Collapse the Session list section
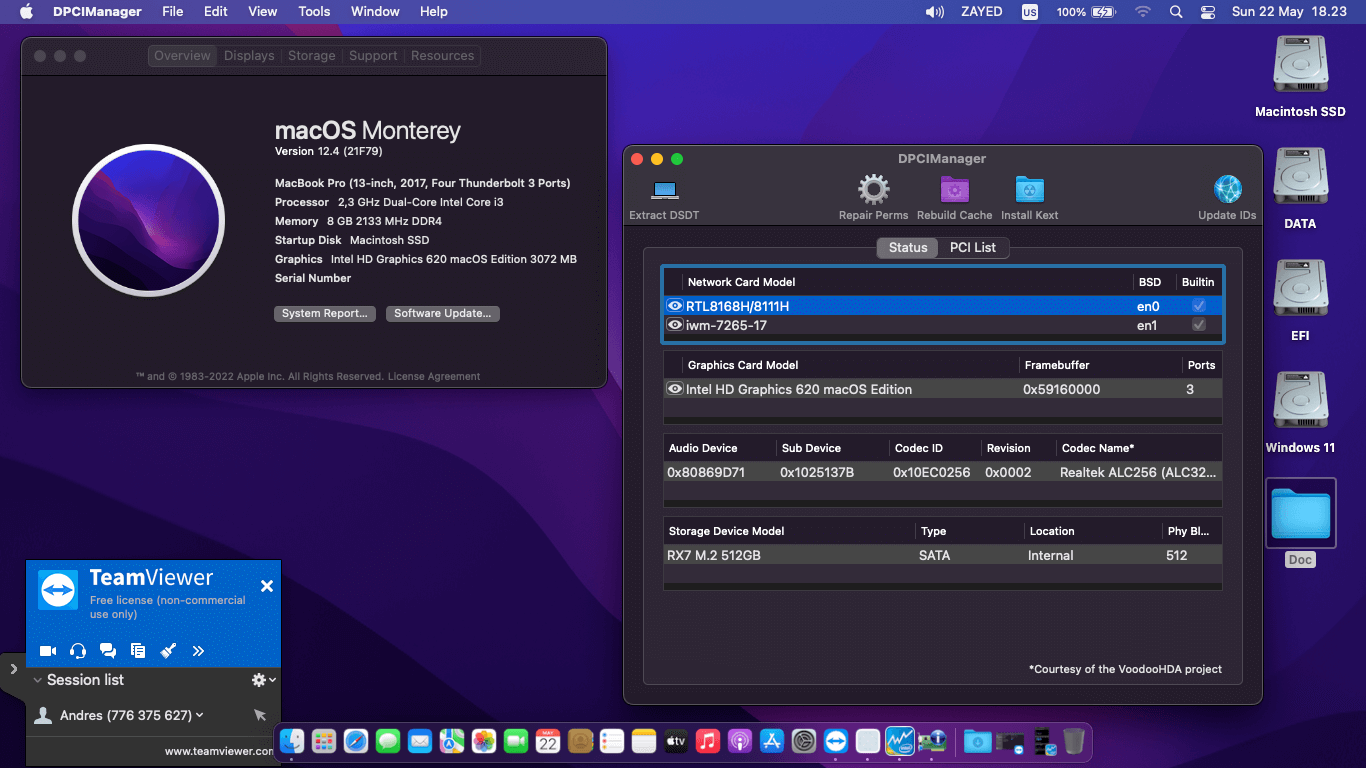 (x=38, y=680)
